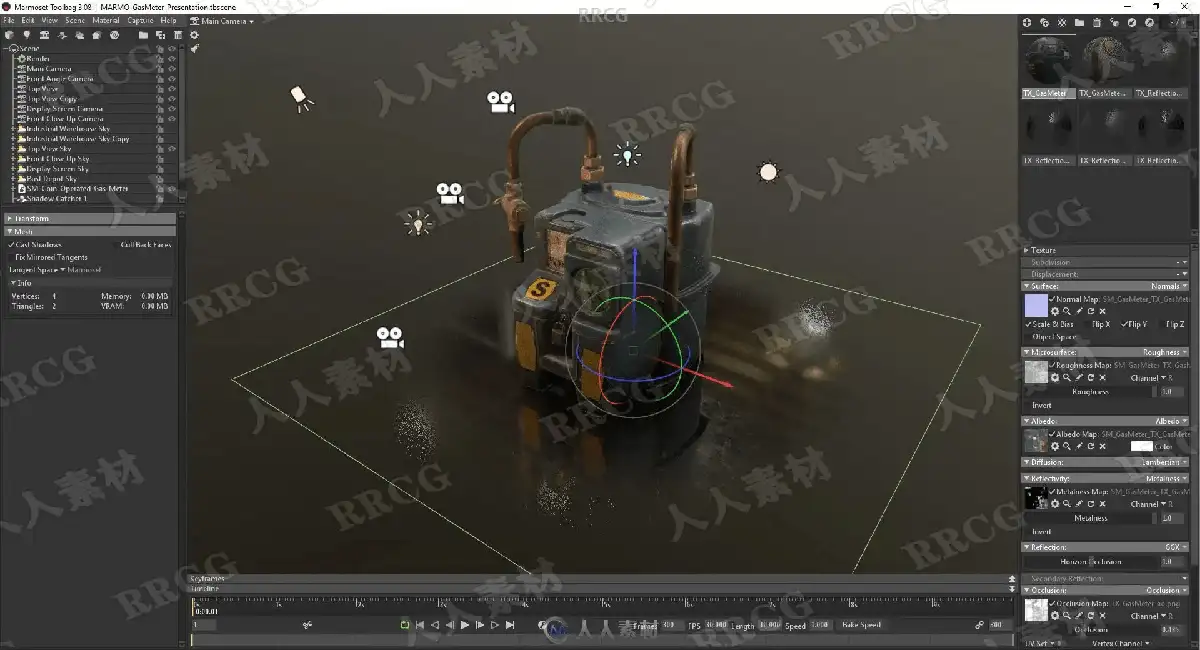Image resolution: width=1200 pixels, height=650 pixels.
Task: Click the timeline Play button
Action: pos(465,625)
